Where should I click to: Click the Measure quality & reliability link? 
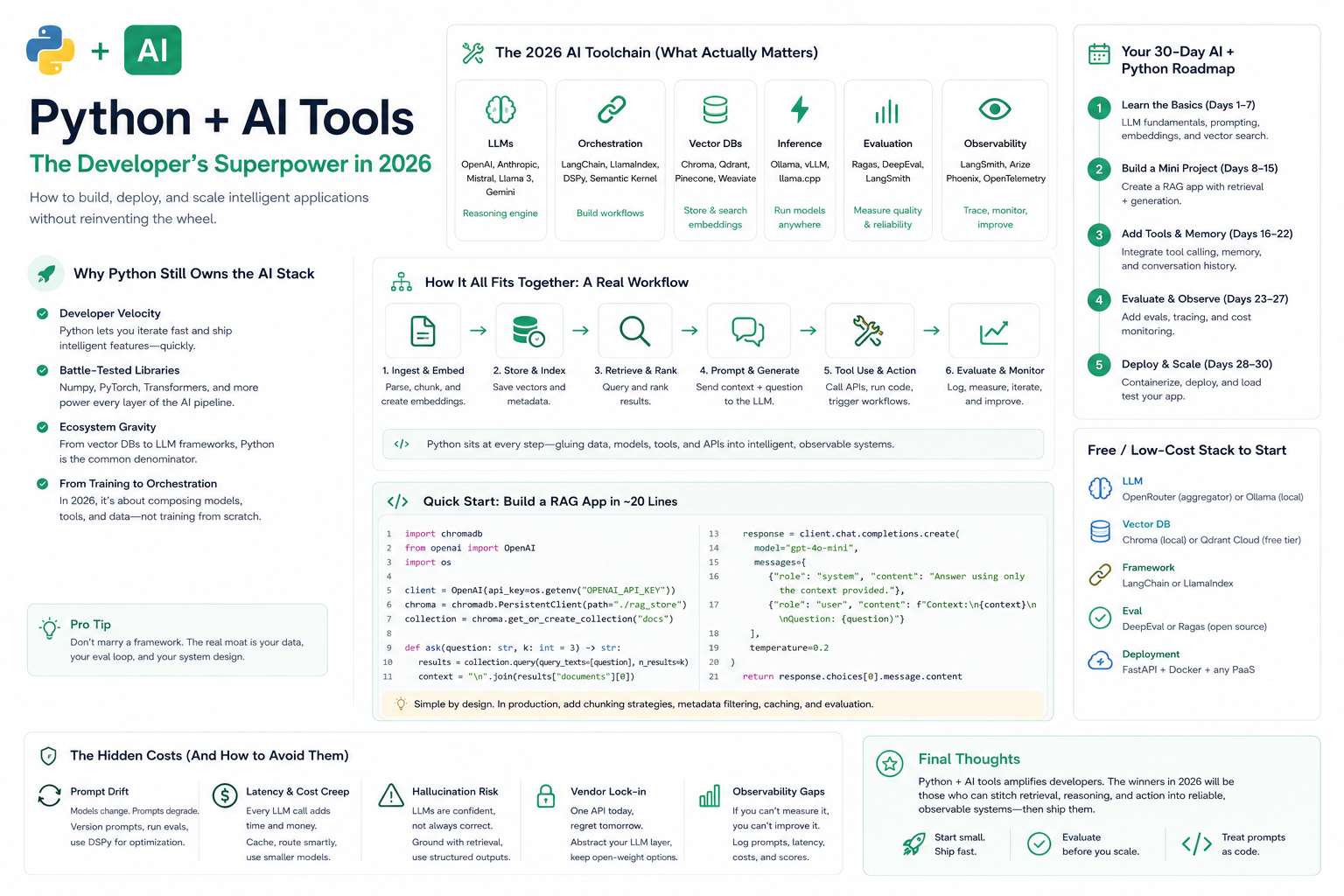point(888,218)
